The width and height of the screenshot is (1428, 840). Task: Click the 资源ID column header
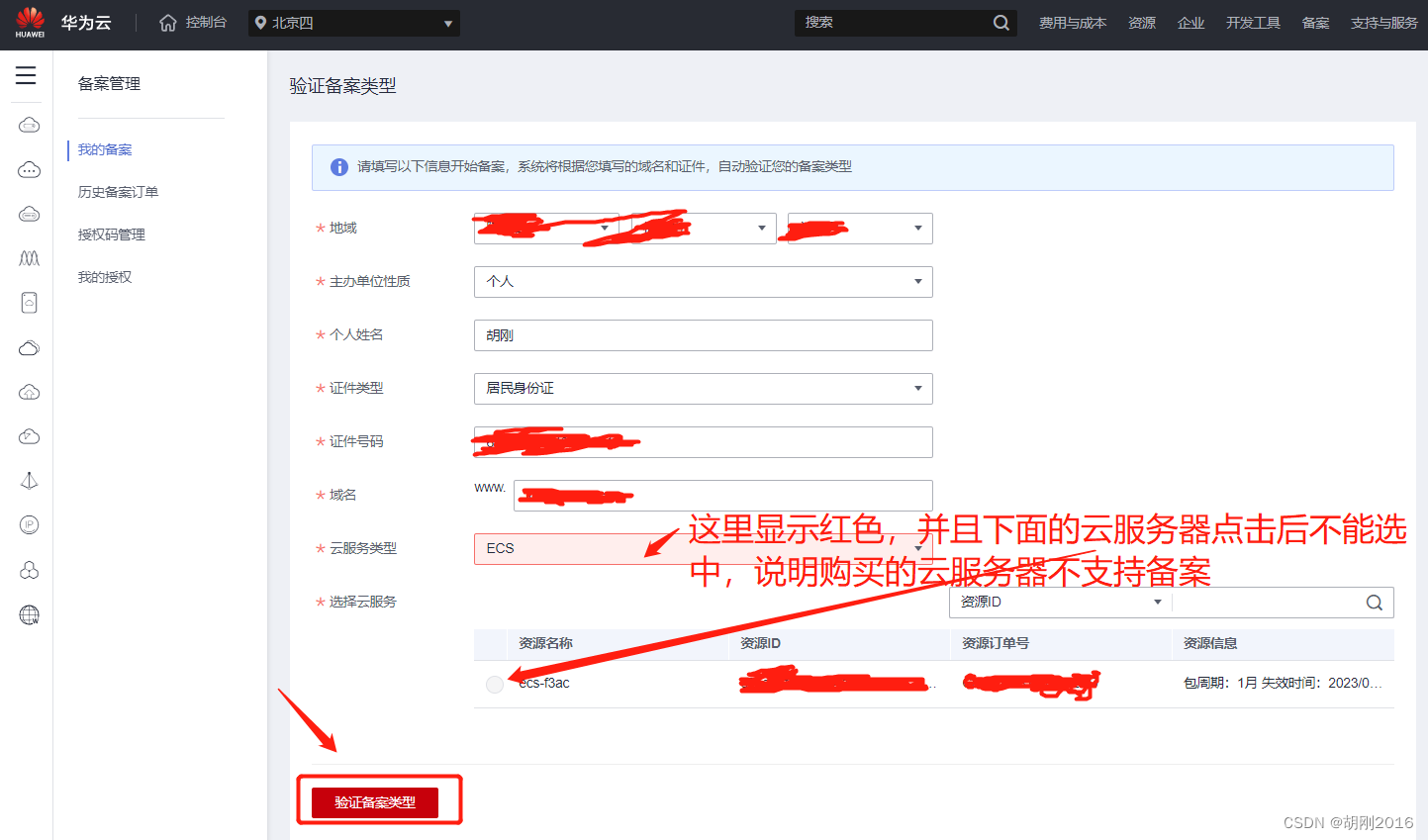pyautogui.click(x=760, y=643)
